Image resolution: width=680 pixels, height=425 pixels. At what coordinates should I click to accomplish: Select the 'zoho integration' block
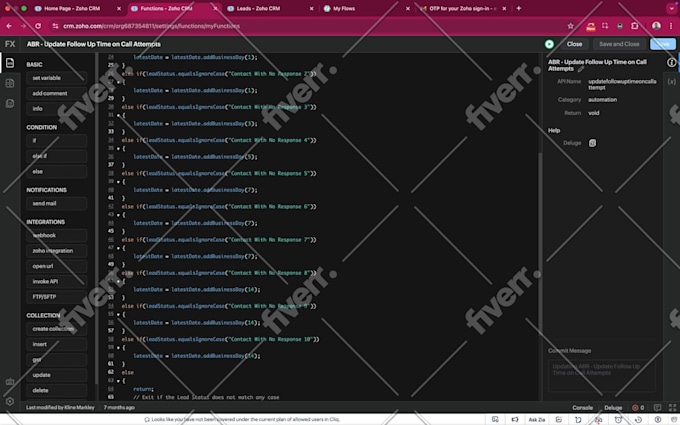56,251
